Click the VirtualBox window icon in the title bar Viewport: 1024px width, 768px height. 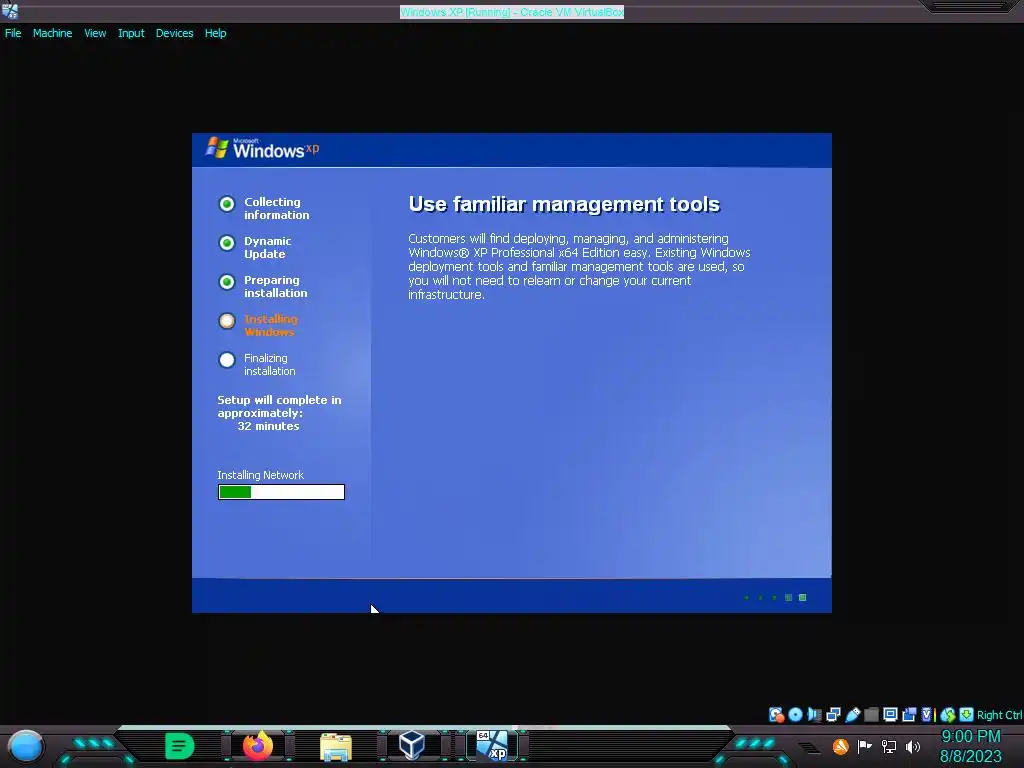point(10,10)
